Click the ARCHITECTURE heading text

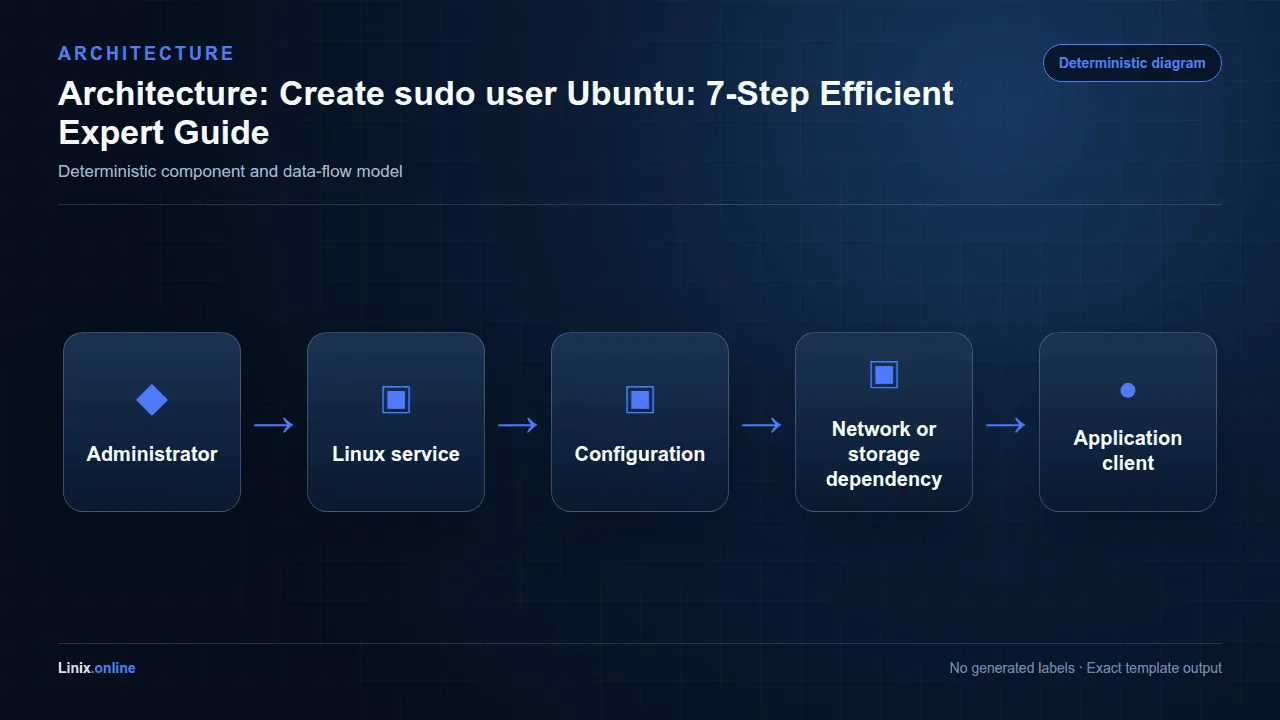[146, 53]
